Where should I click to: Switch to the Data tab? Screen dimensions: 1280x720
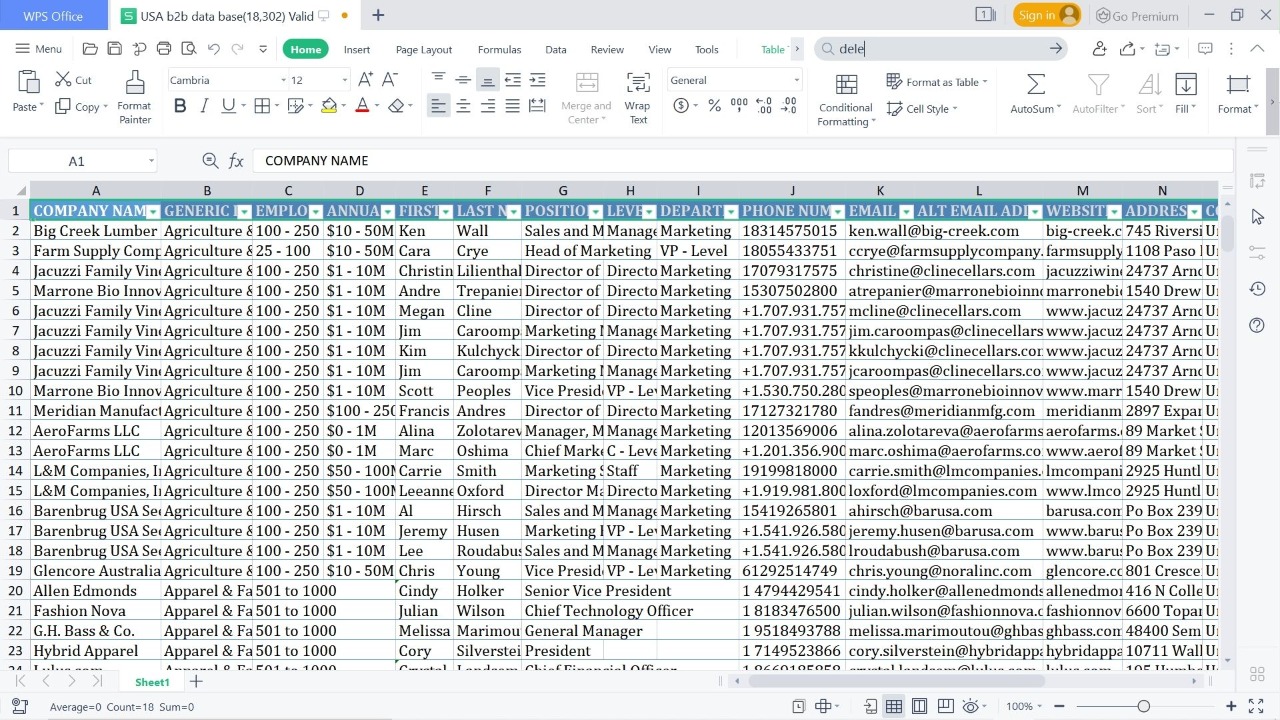556,49
